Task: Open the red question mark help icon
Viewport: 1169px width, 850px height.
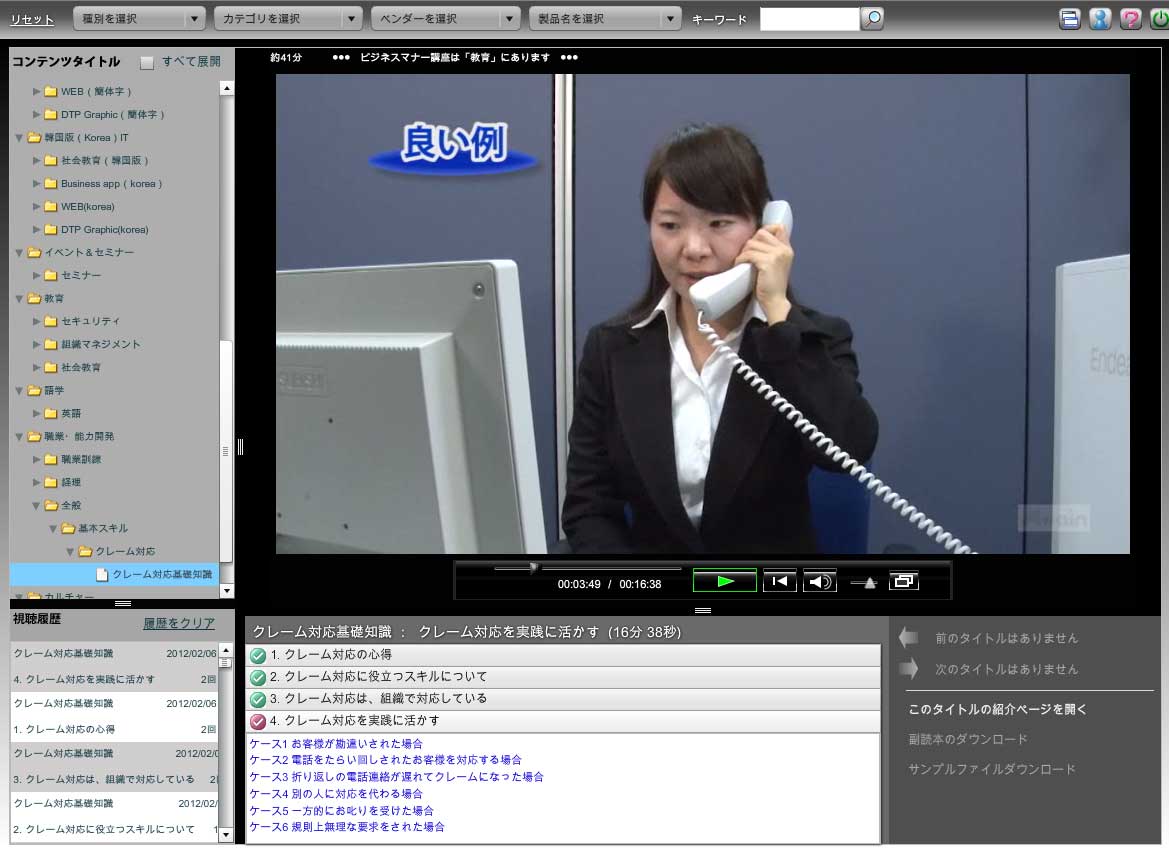Action: pyautogui.click(x=1130, y=19)
